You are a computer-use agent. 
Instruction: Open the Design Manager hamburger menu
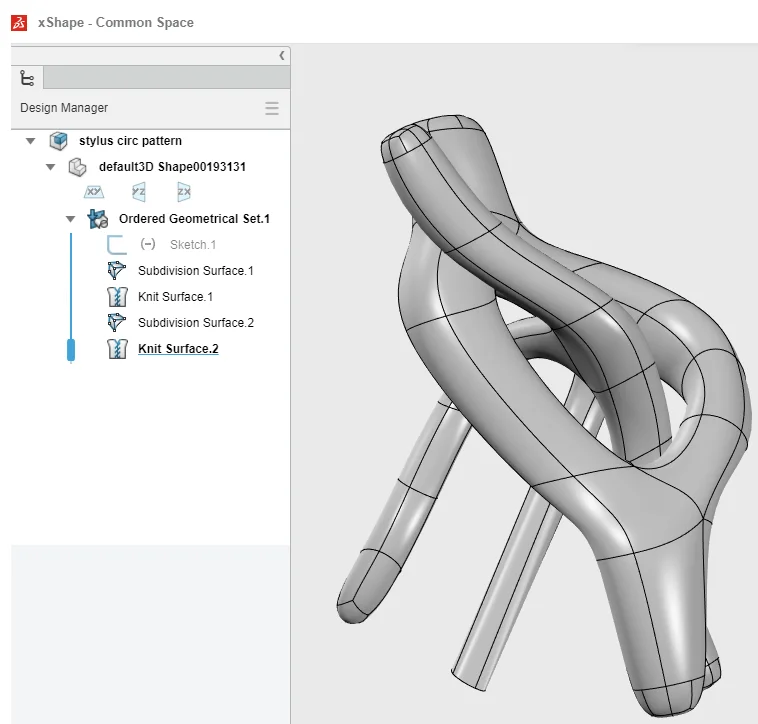point(271,108)
